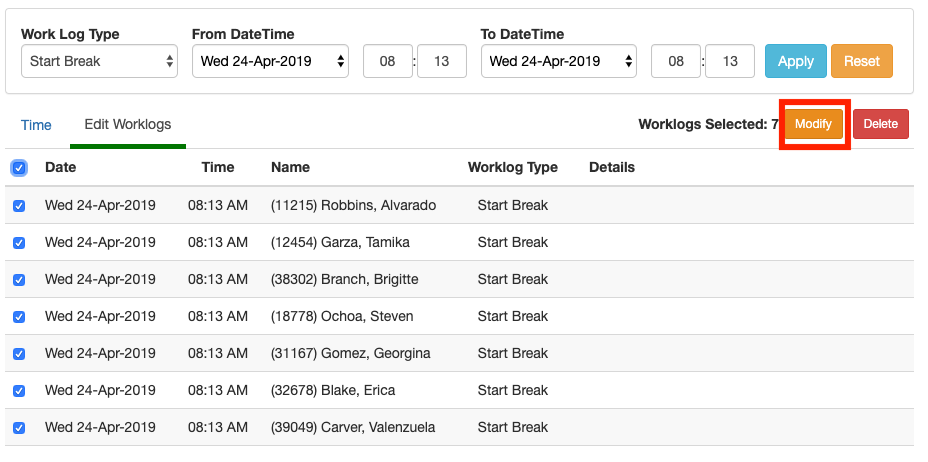
Task: Uncheck the Blake, Erica row
Action: click(19, 391)
